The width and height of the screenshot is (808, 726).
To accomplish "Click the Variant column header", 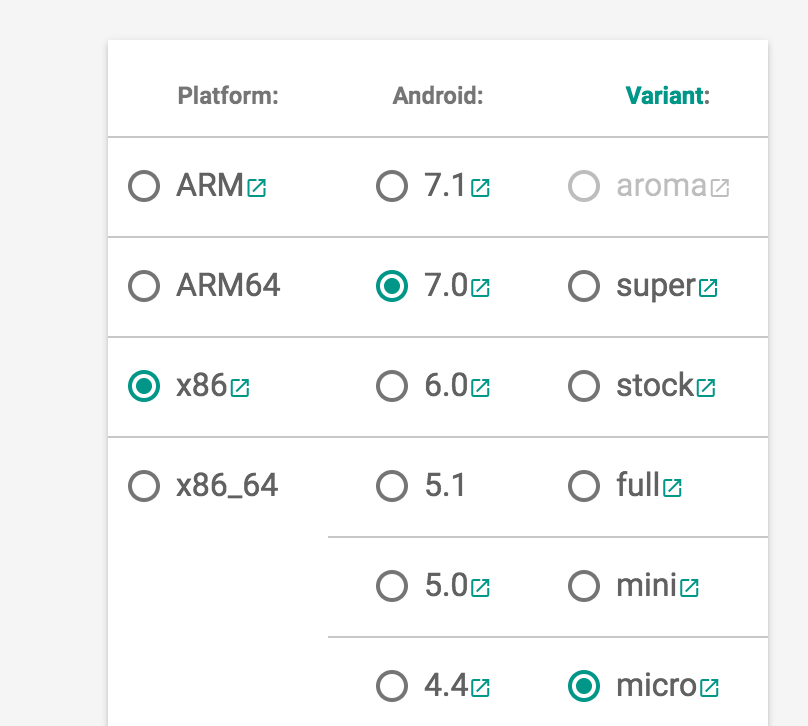I will point(667,96).
